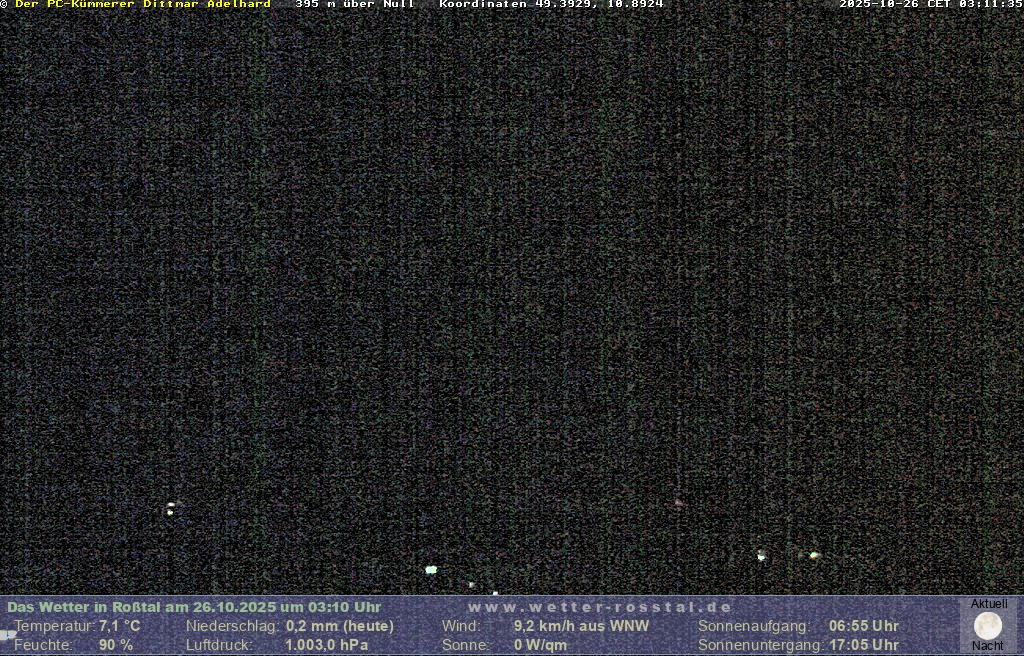Click the Aktuell label above the moon
1024x656 pixels.
989,604
